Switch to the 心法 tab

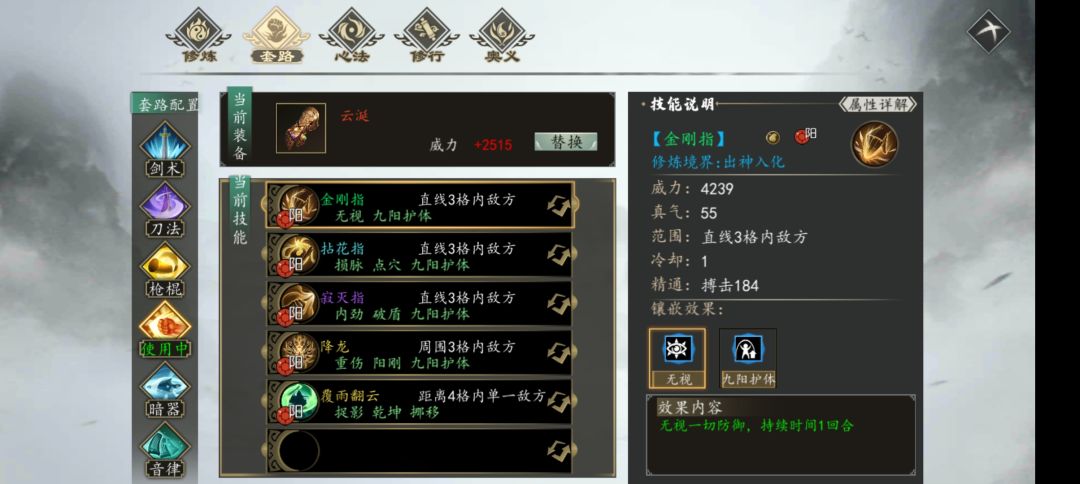pos(351,36)
